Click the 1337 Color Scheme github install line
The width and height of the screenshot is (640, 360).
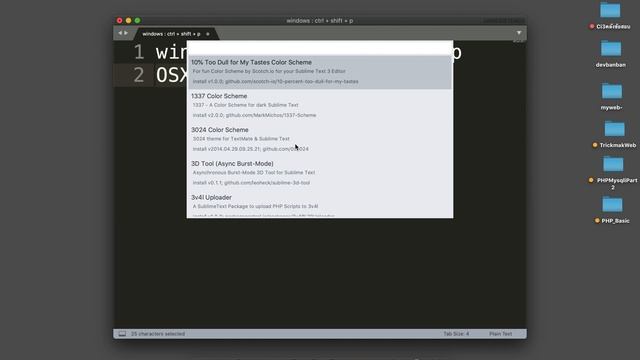tap(254, 116)
